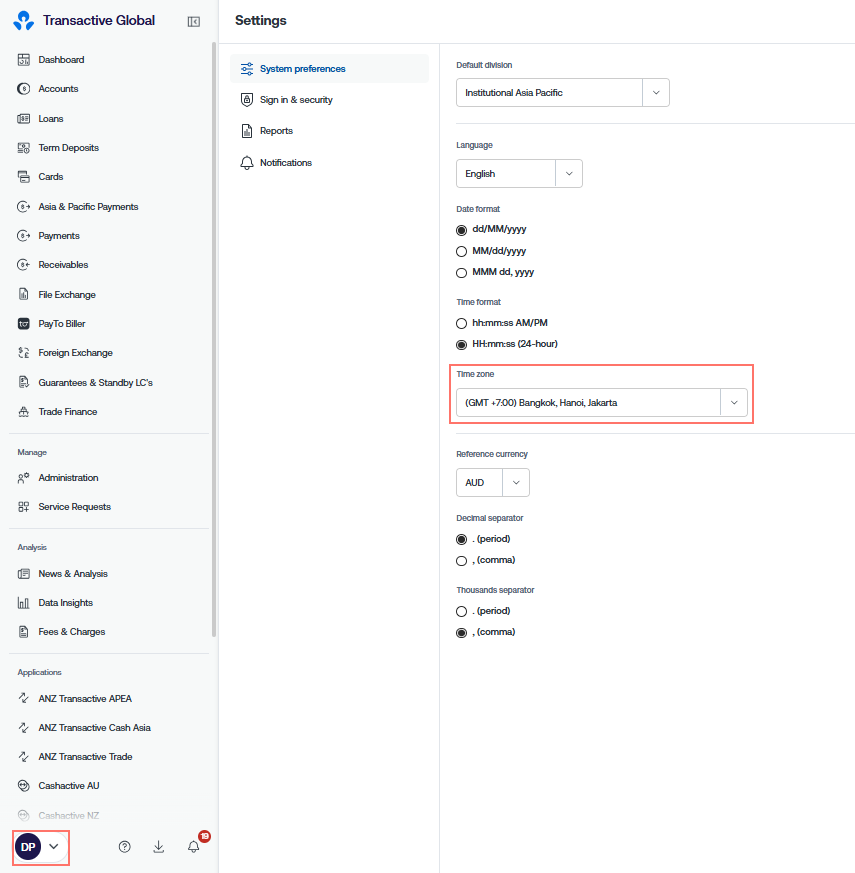The image size is (855, 873).
Task: Go to ANZ Transactive Trade application
Action: pyautogui.click(x=85, y=757)
